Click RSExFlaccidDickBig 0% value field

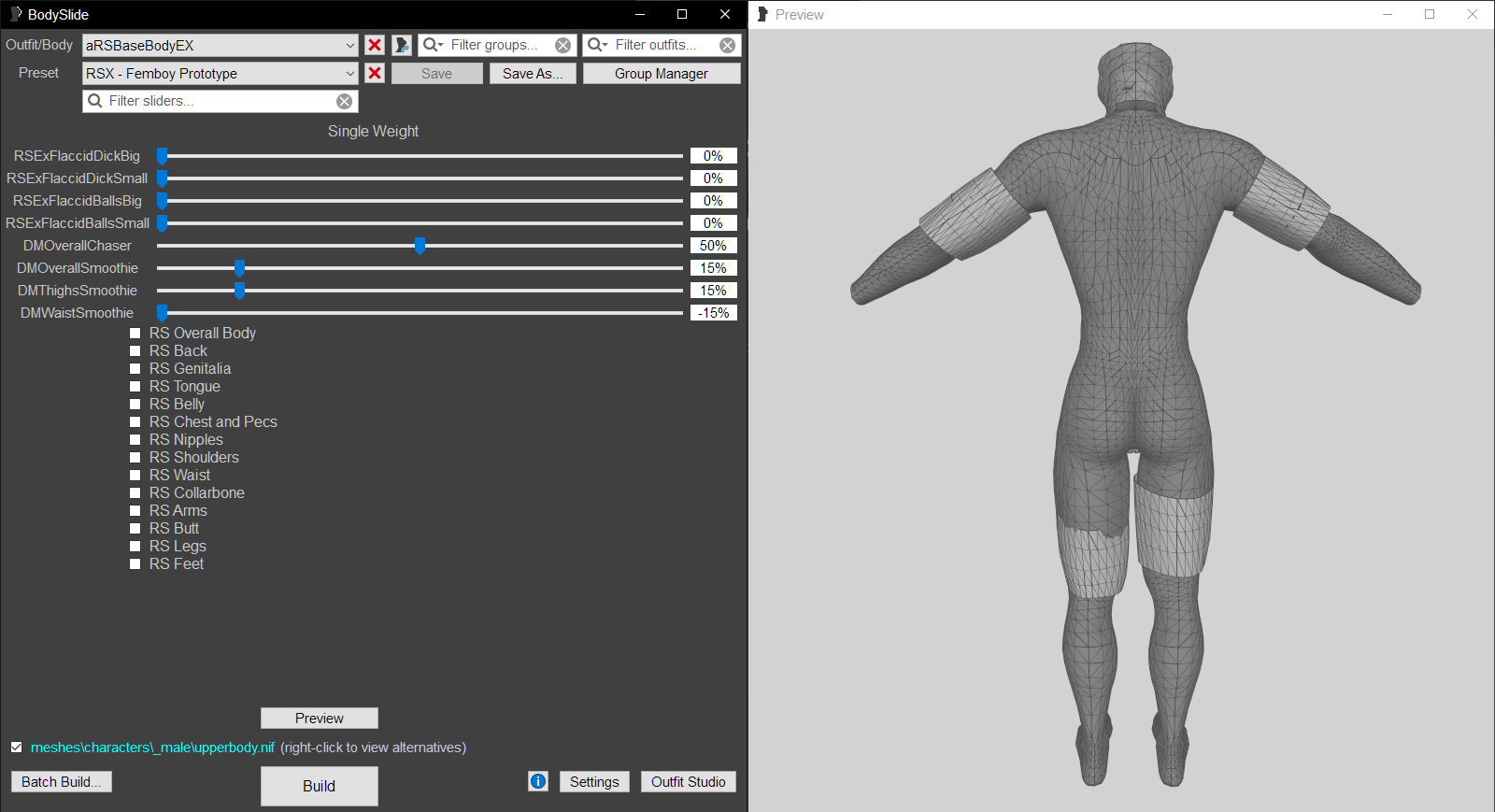(713, 155)
